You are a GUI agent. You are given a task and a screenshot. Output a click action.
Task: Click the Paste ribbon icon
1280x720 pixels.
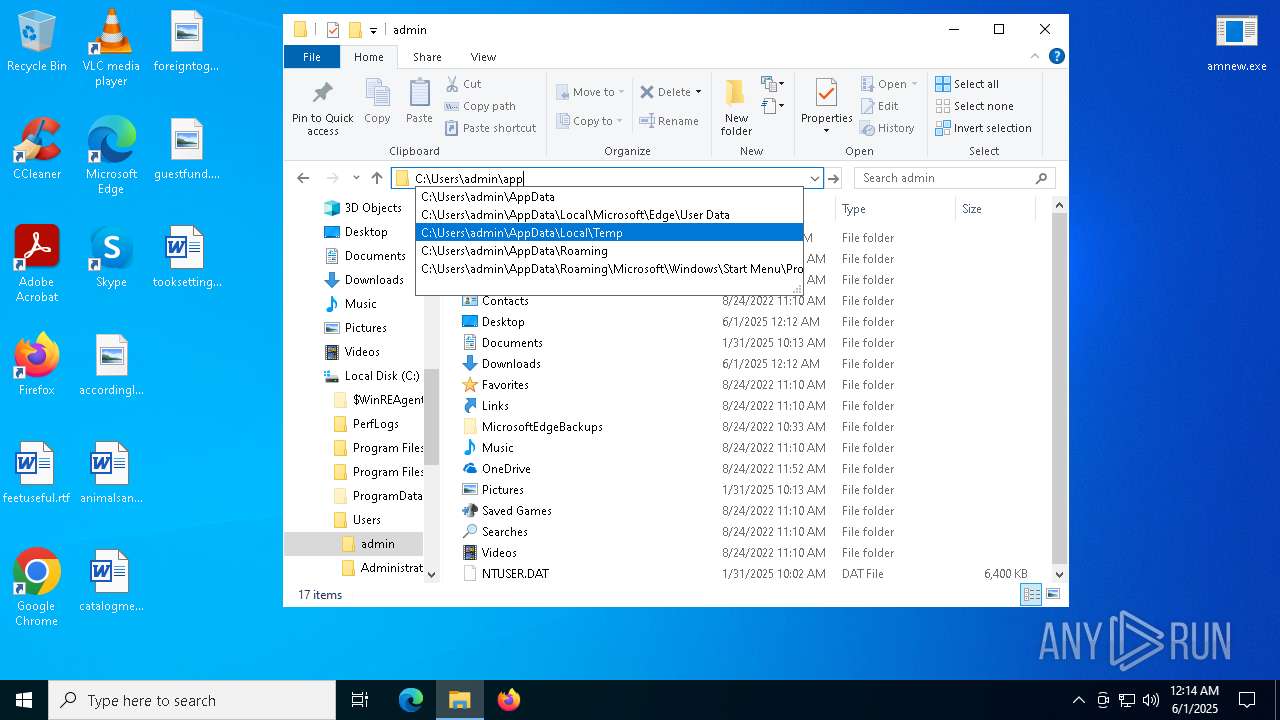[419, 103]
